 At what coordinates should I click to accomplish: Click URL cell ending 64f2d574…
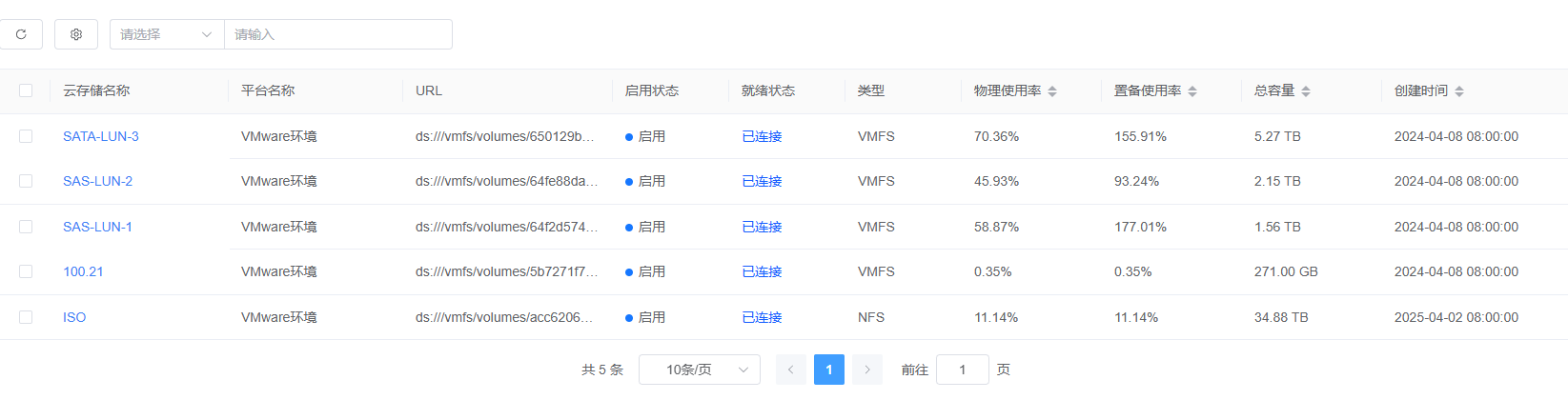(x=506, y=227)
